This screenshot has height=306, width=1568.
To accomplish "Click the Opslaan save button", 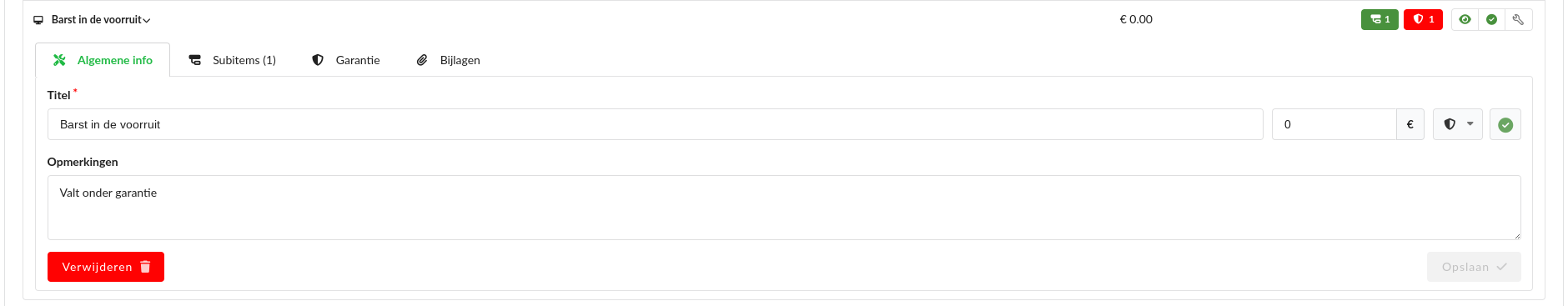I will pos(1474,267).
